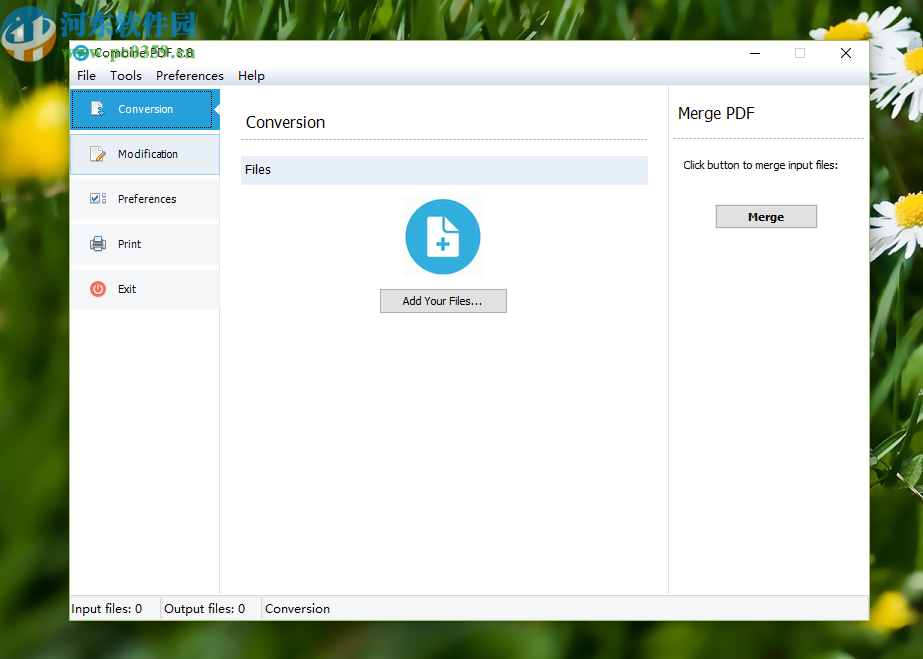Click the Conversion label in status bar
Screen dimensions: 923x659
coord(297,608)
